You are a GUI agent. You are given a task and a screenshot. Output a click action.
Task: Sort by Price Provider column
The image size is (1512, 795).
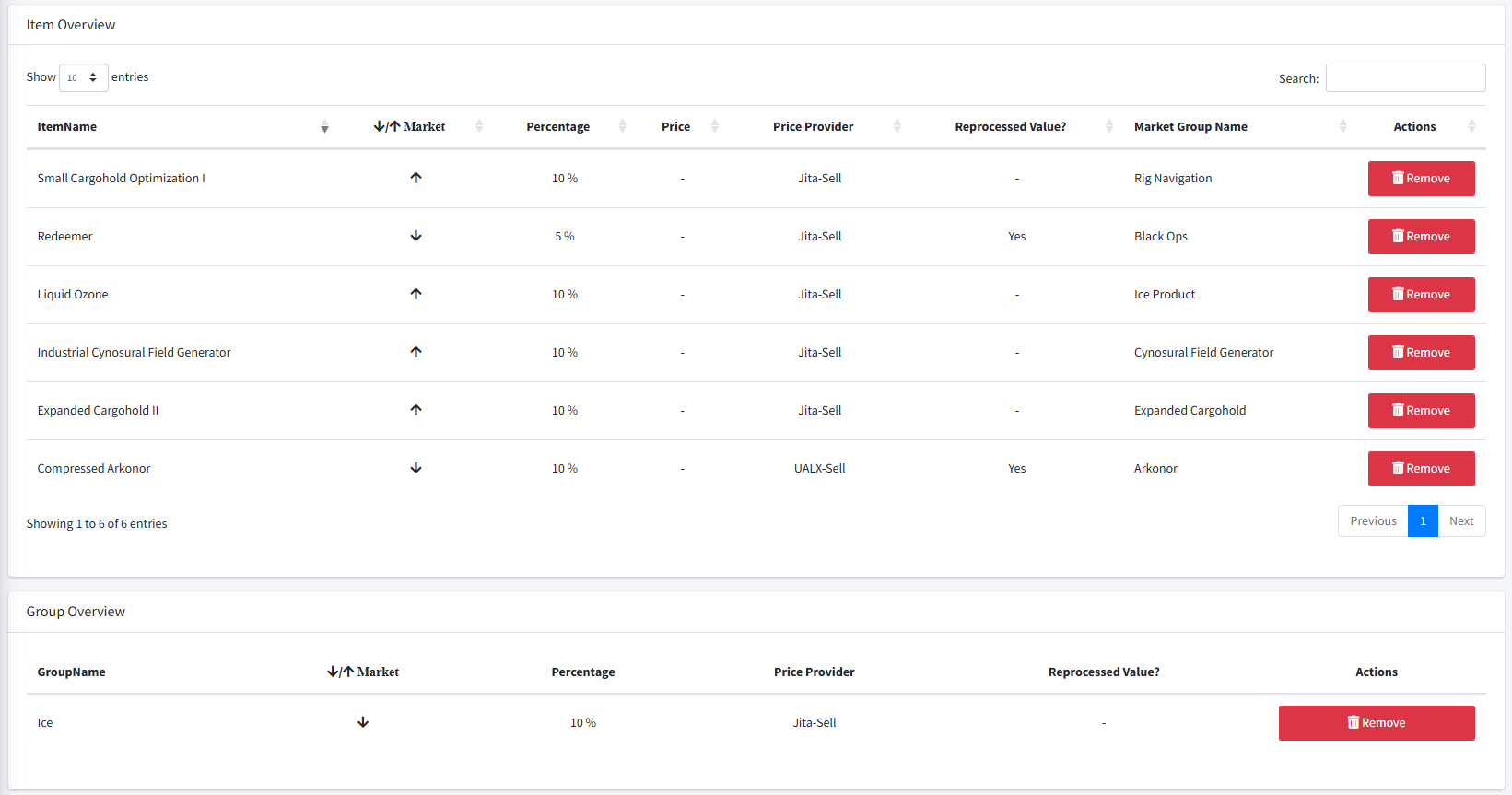coord(813,127)
